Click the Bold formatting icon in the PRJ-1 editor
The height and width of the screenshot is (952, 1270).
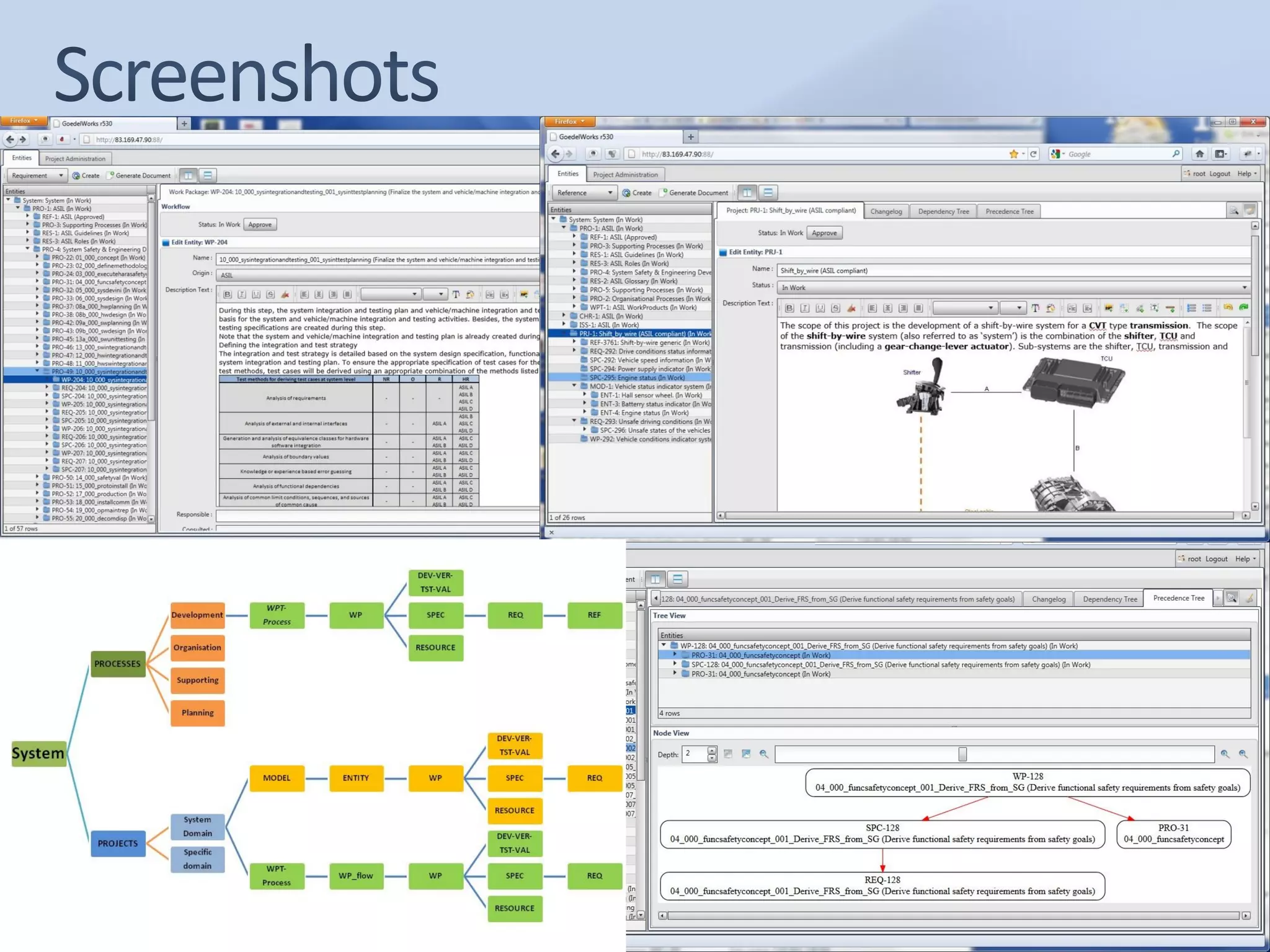click(x=789, y=308)
